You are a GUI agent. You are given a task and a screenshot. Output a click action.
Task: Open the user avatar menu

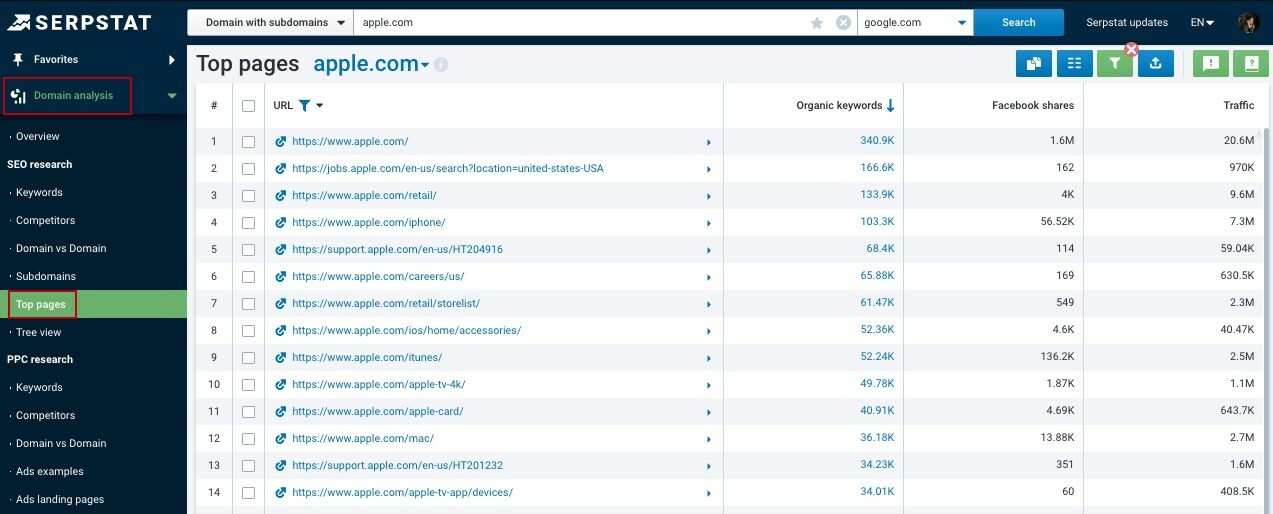coord(1247,22)
